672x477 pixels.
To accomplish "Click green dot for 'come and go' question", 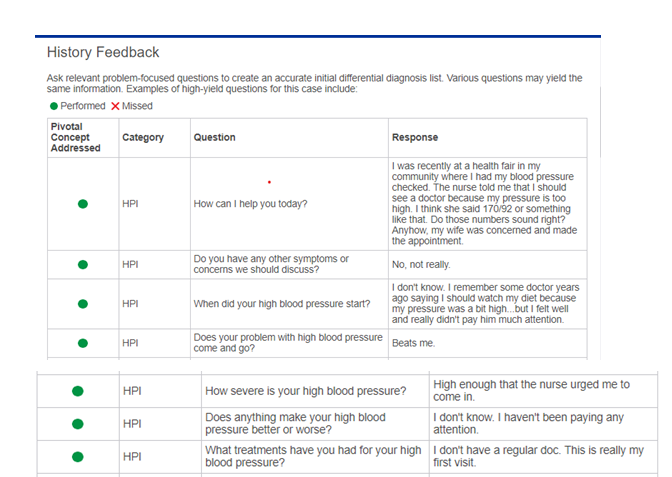I will coord(83,343).
